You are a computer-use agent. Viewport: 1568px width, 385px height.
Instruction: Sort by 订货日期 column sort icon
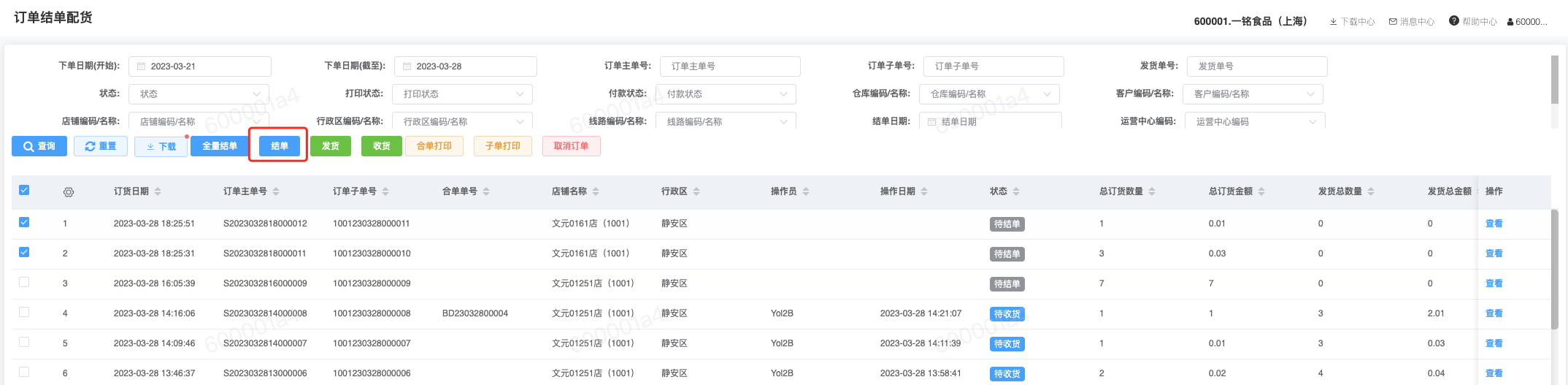158,191
